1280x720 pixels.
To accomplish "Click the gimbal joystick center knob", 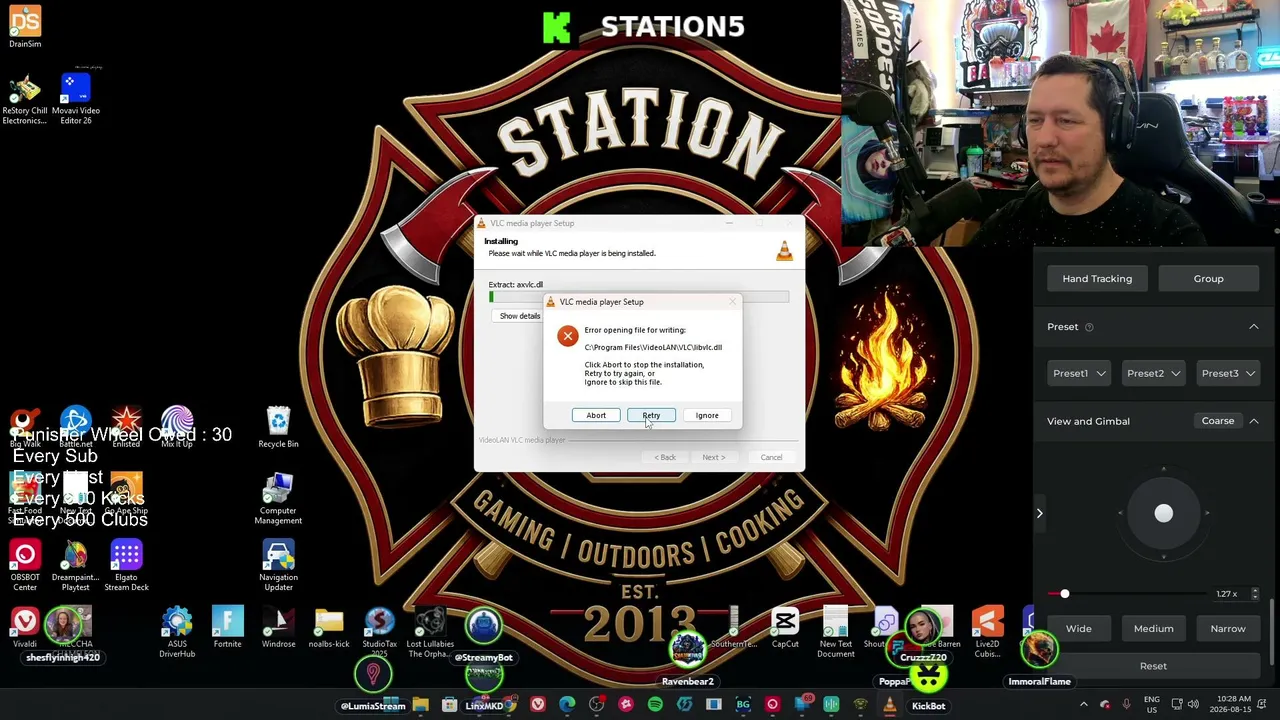I will coord(1163,513).
